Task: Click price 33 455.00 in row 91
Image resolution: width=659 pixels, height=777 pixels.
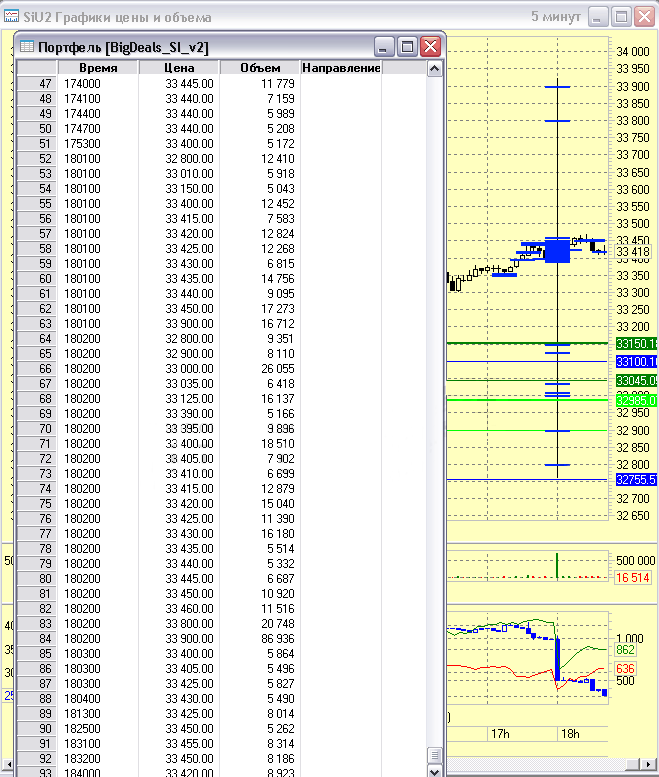Action: point(189,743)
